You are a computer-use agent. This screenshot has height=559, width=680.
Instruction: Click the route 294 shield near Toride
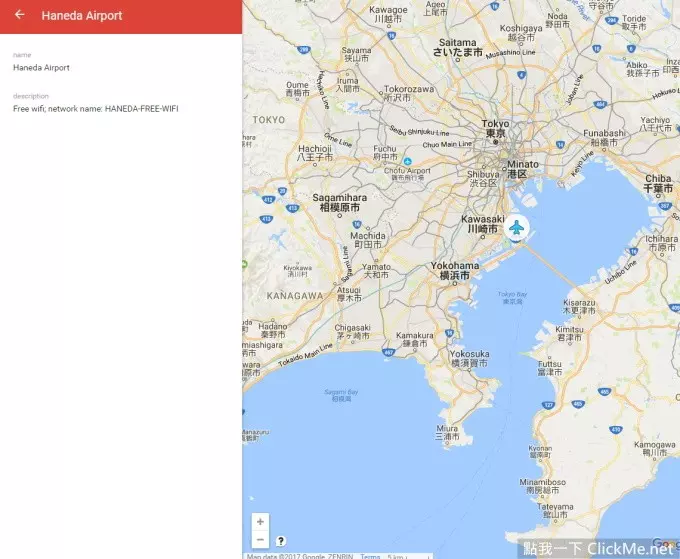tap(611, 20)
